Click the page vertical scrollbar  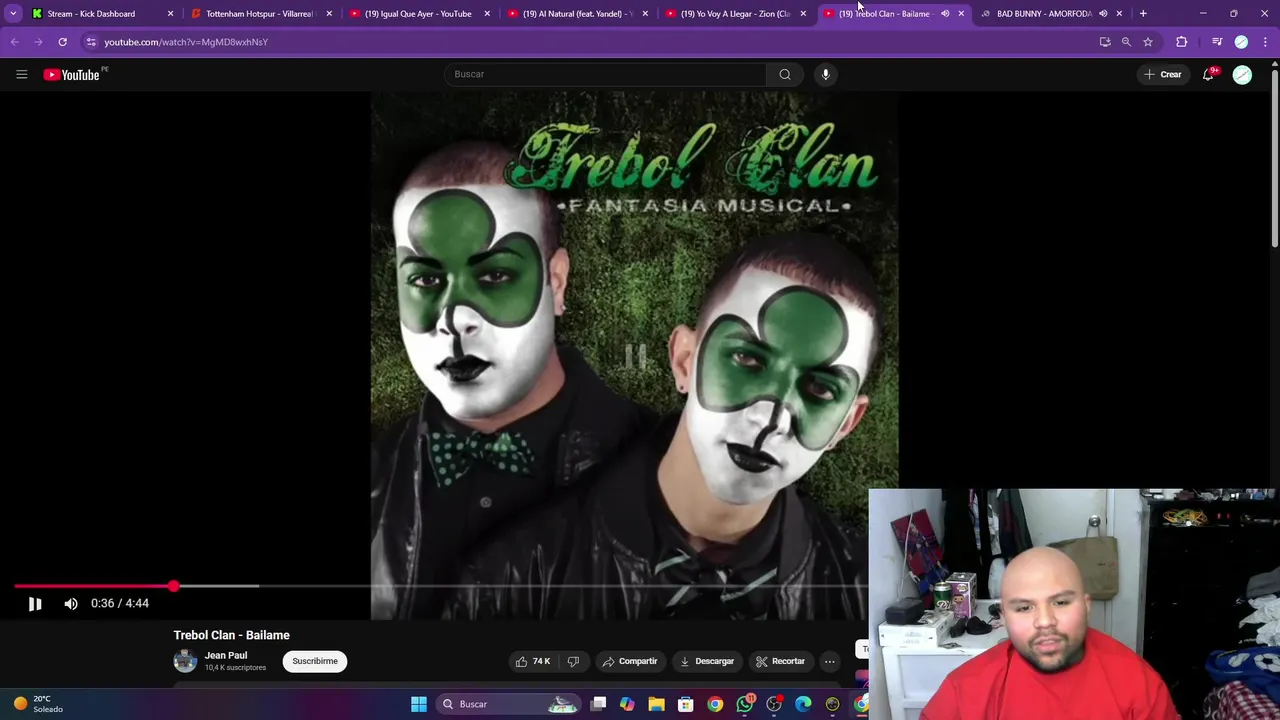[x=1274, y=160]
